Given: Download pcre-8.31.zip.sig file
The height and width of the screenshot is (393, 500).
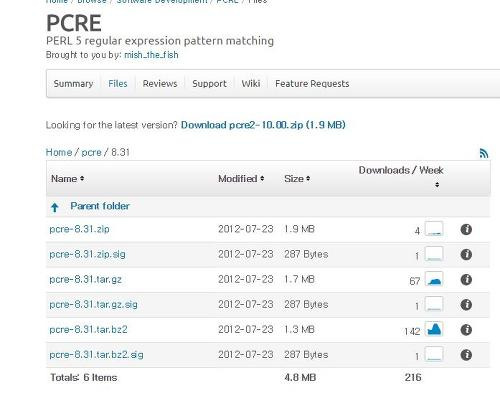Looking at the screenshot, I should tap(87, 254).
